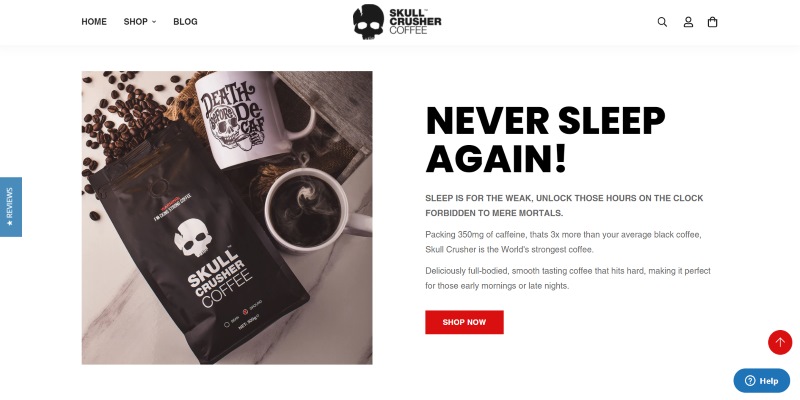This screenshot has height=400, width=800.
Task: Click the 'Sleep is for the weak' subheading
Action: click(x=564, y=206)
